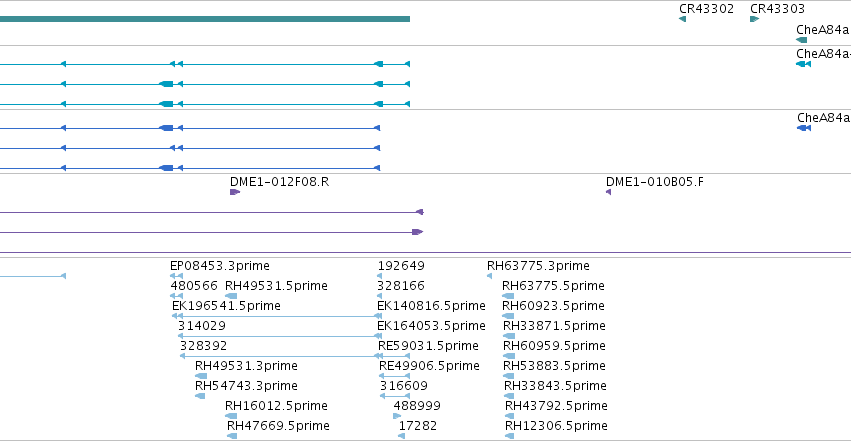The image size is (851, 441).
Task: Click the alignment line under 314029
Action: point(280,336)
